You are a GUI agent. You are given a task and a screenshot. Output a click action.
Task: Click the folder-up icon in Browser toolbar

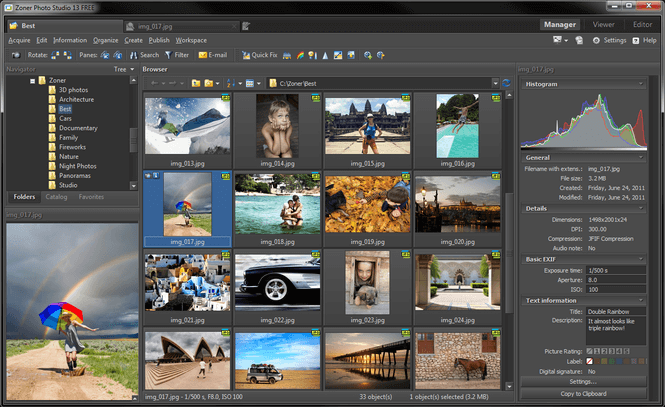(x=196, y=83)
